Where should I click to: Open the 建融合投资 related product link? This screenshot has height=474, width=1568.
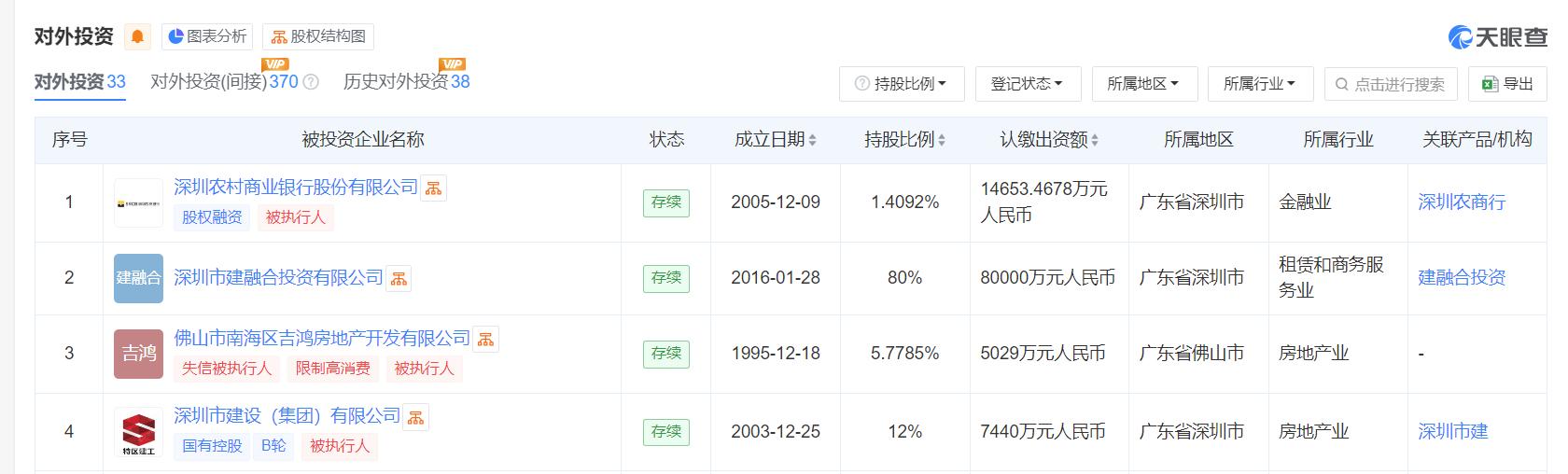[1462, 277]
